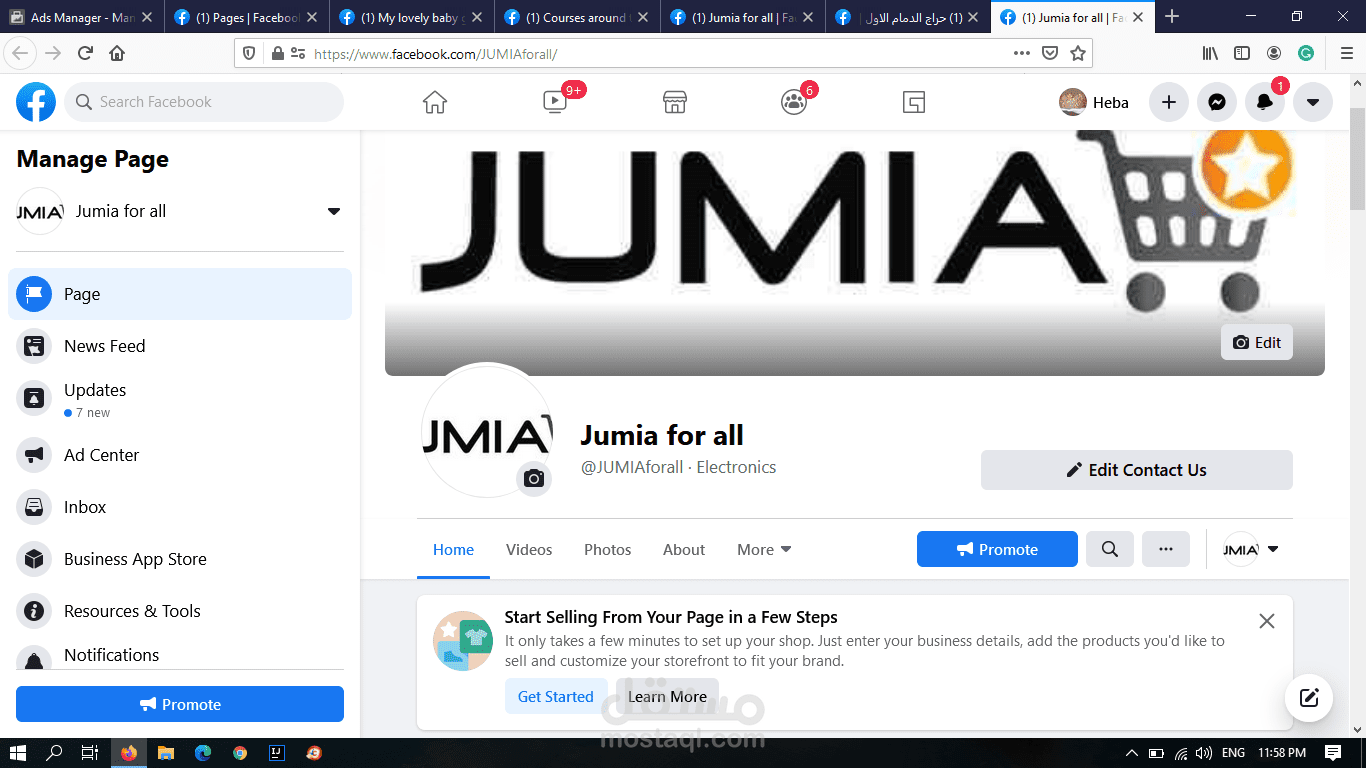Open Firefox home page icon
The width and height of the screenshot is (1366, 768).
point(117,53)
